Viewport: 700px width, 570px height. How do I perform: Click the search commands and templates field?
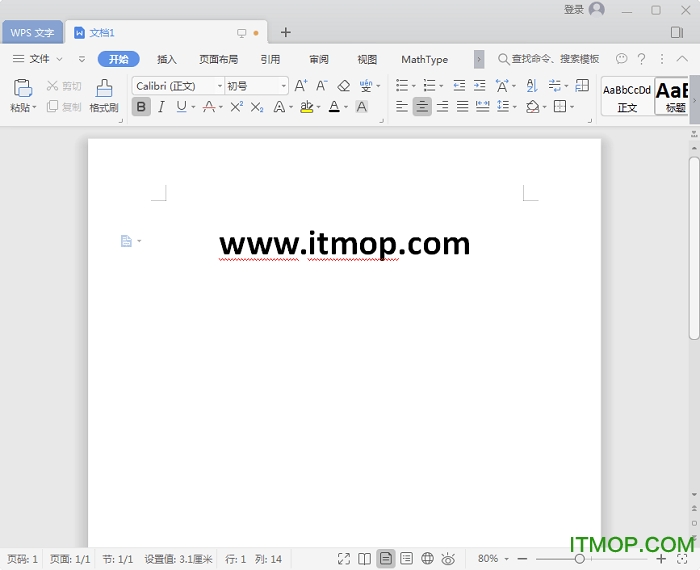pos(548,58)
